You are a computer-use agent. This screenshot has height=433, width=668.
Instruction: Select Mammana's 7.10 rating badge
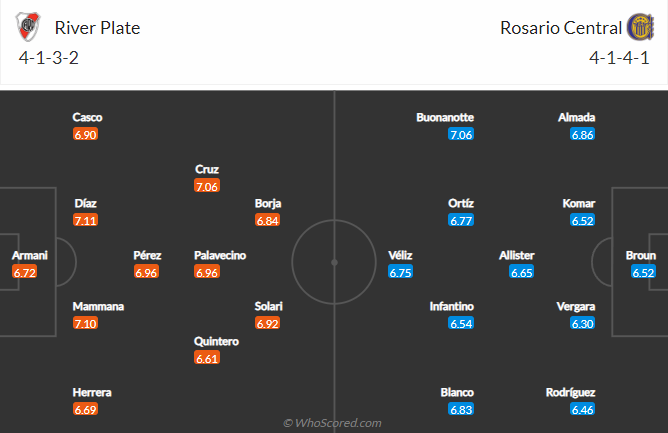tap(87, 323)
